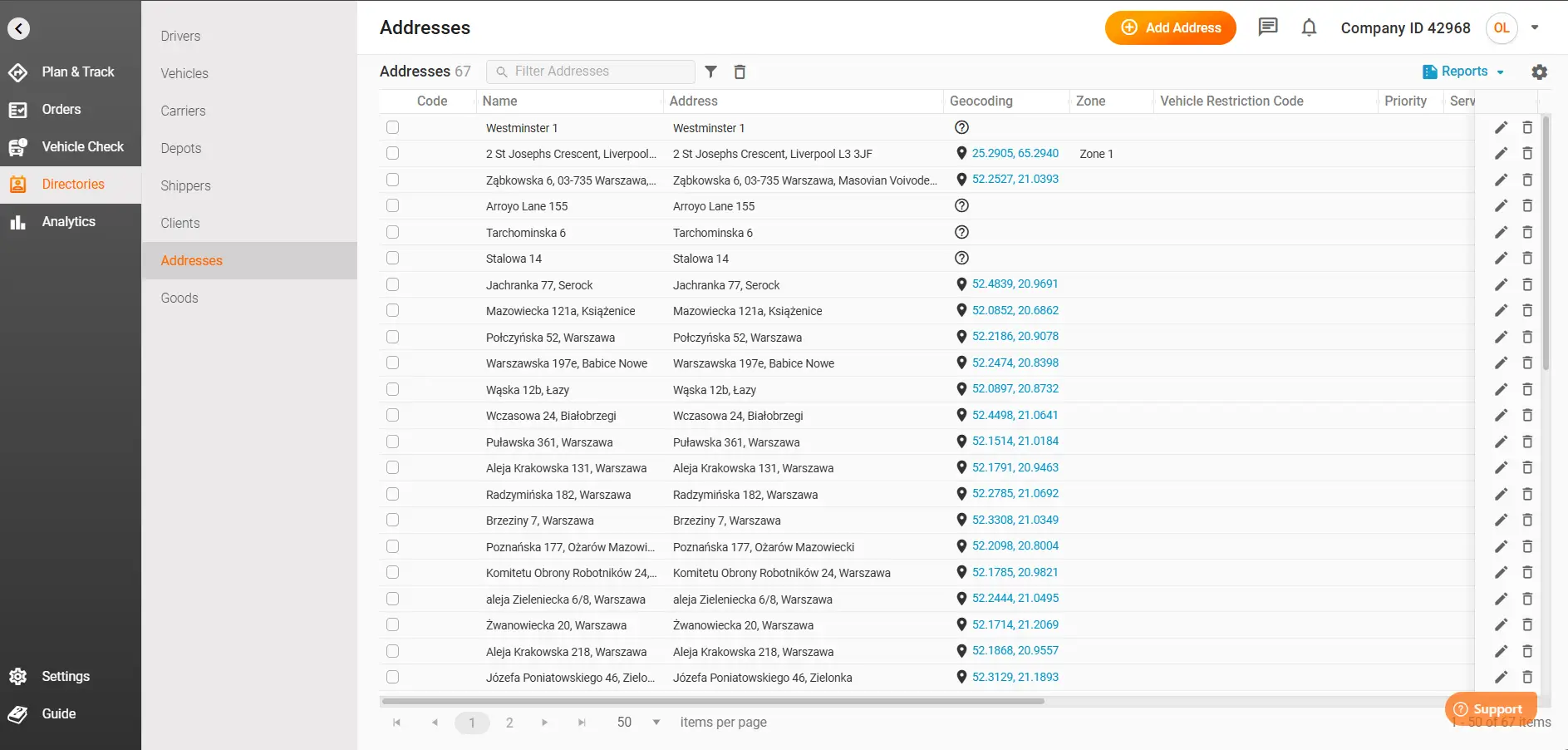Tick the checkbox for Tarchominska 6

pyautogui.click(x=391, y=232)
